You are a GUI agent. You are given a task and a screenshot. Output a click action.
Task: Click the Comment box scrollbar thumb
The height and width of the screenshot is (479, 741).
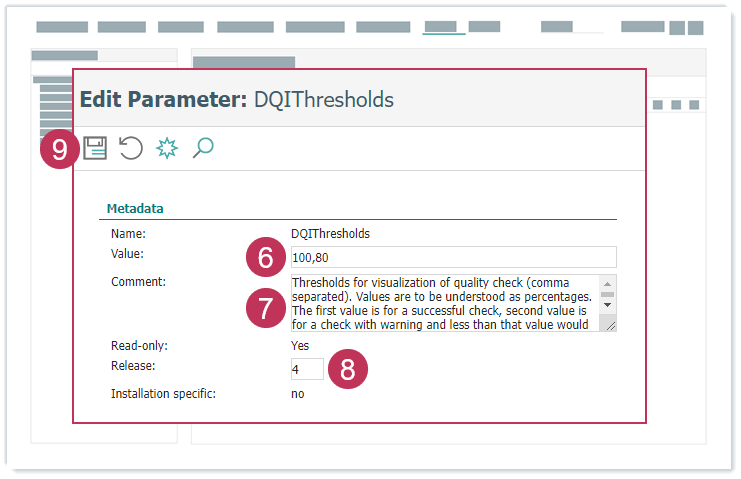click(x=608, y=294)
